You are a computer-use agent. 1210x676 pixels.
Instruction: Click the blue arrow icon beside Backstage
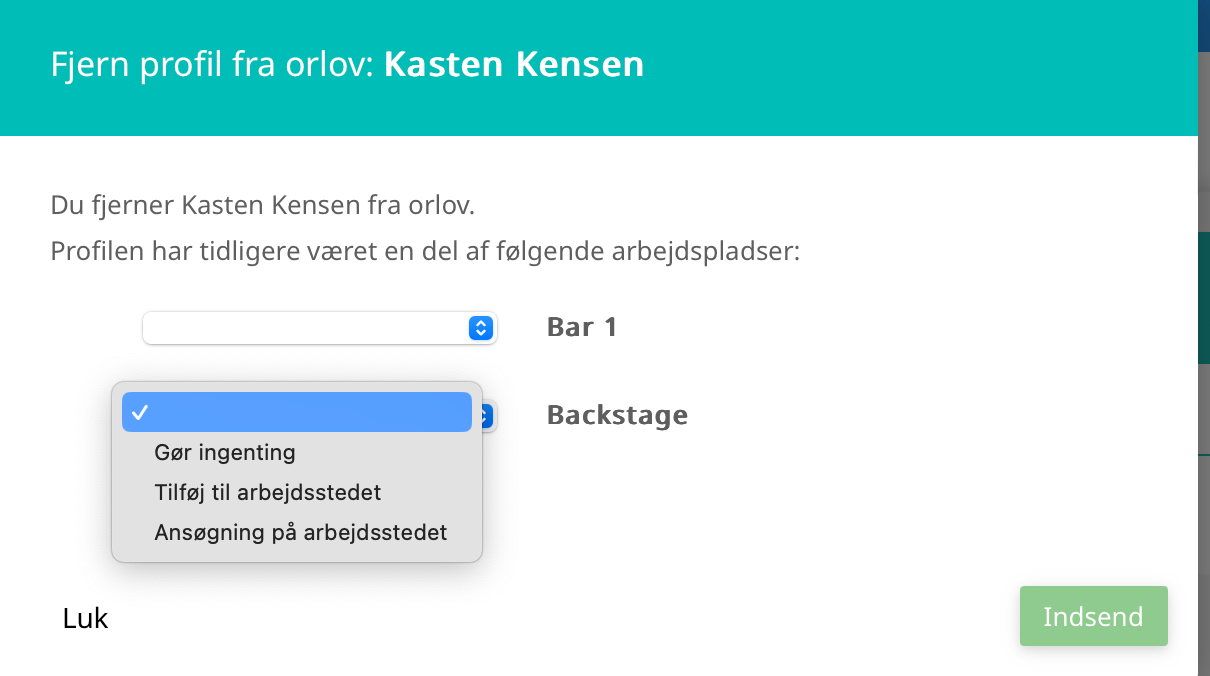pos(488,416)
